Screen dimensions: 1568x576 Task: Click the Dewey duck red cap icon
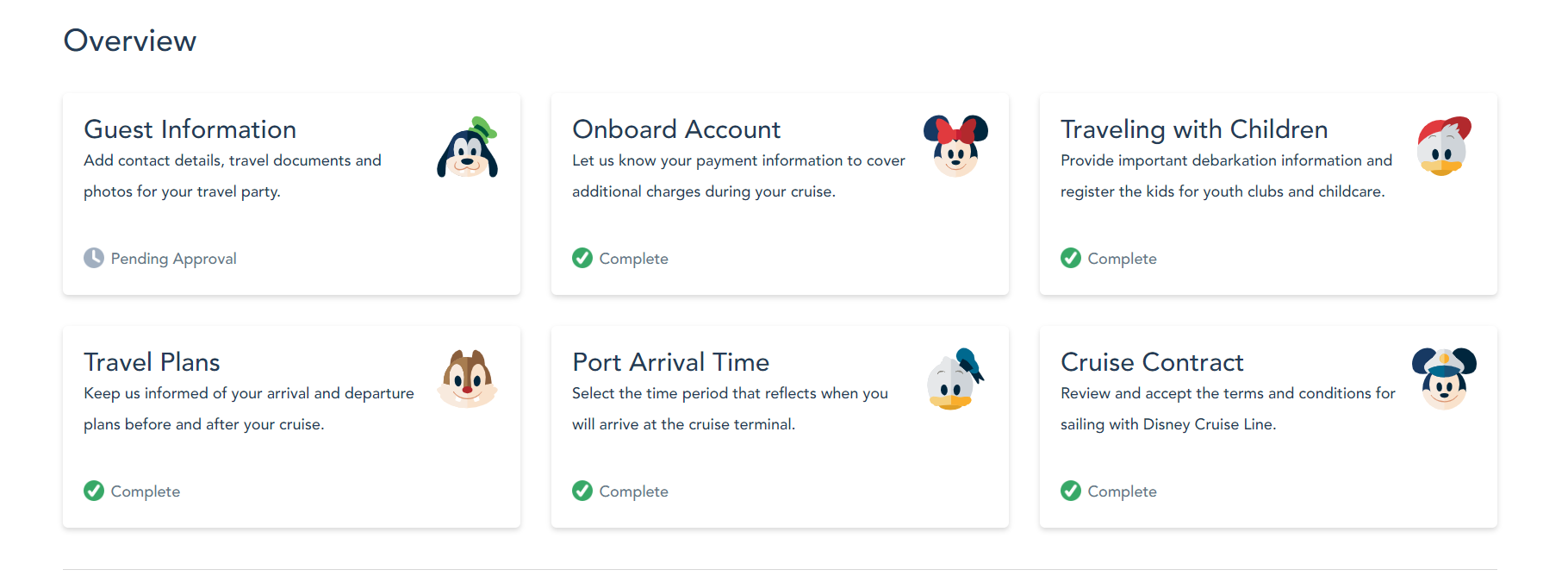pyautogui.click(x=1445, y=146)
